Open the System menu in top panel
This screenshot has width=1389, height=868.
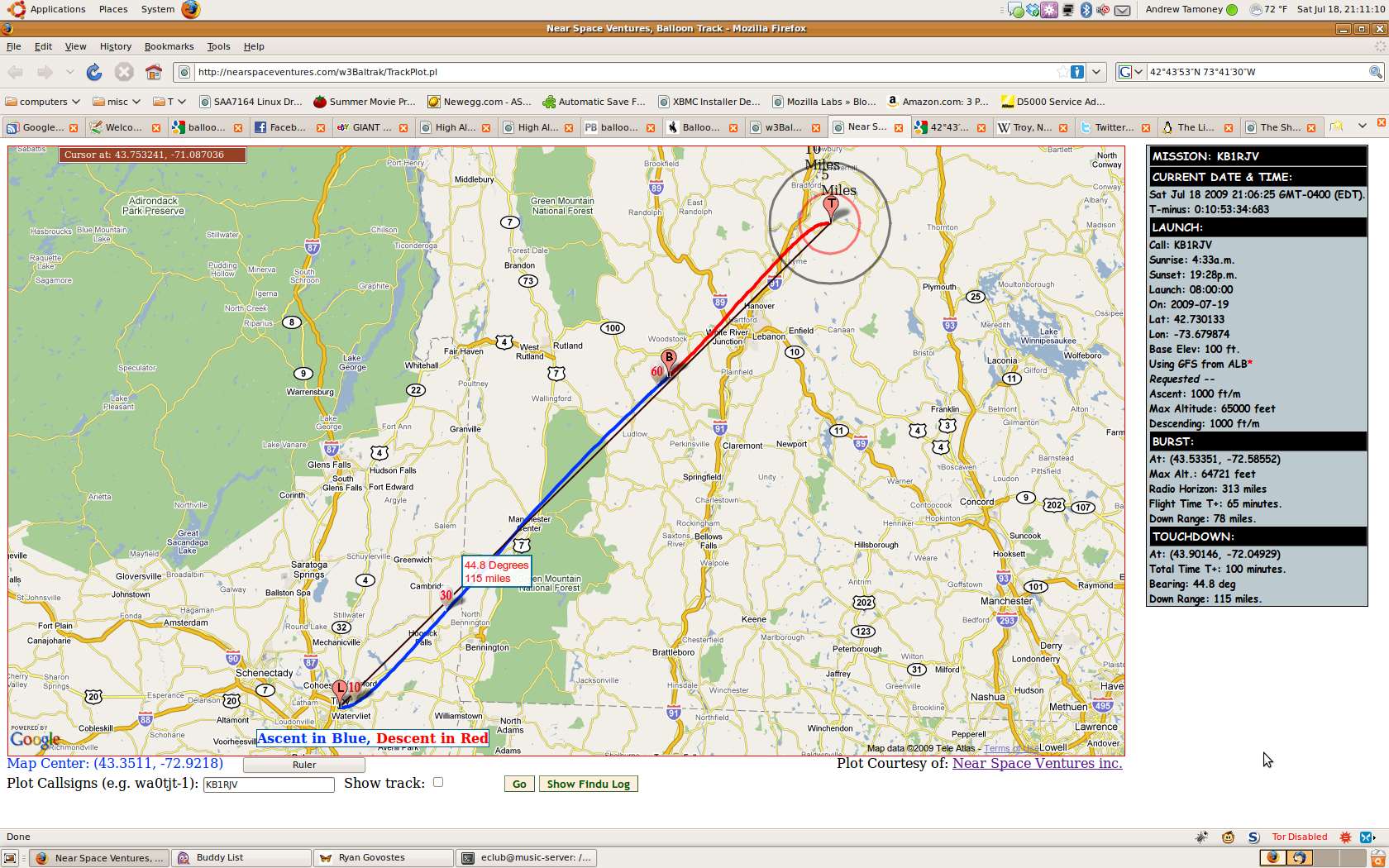[x=157, y=9]
